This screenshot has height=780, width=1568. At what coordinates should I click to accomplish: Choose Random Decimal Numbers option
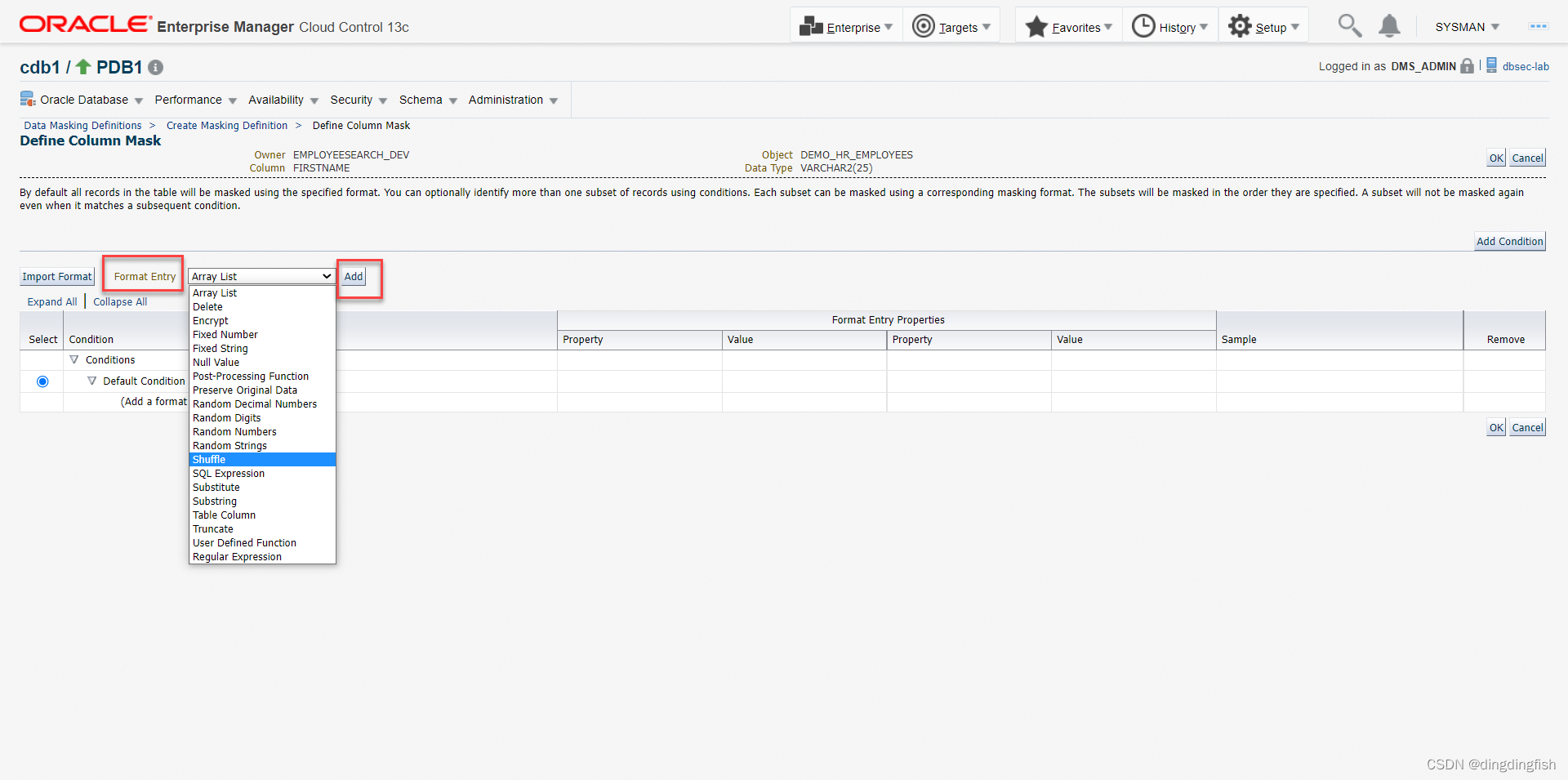[x=262, y=404]
